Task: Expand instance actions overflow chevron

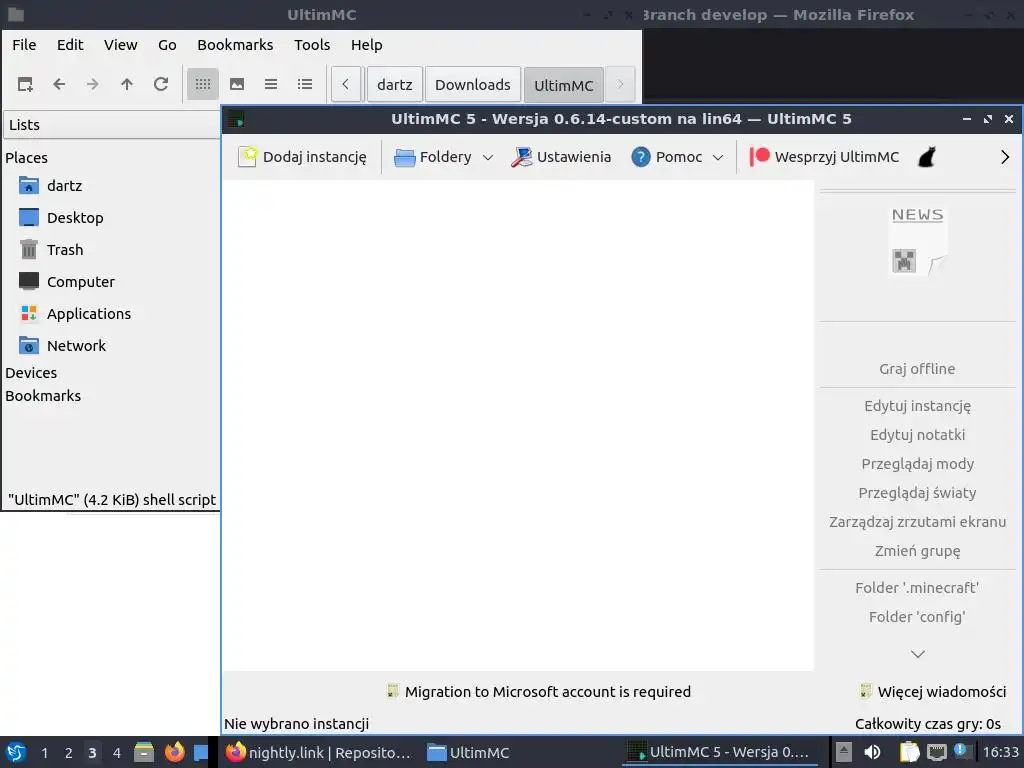Action: [917, 654]
